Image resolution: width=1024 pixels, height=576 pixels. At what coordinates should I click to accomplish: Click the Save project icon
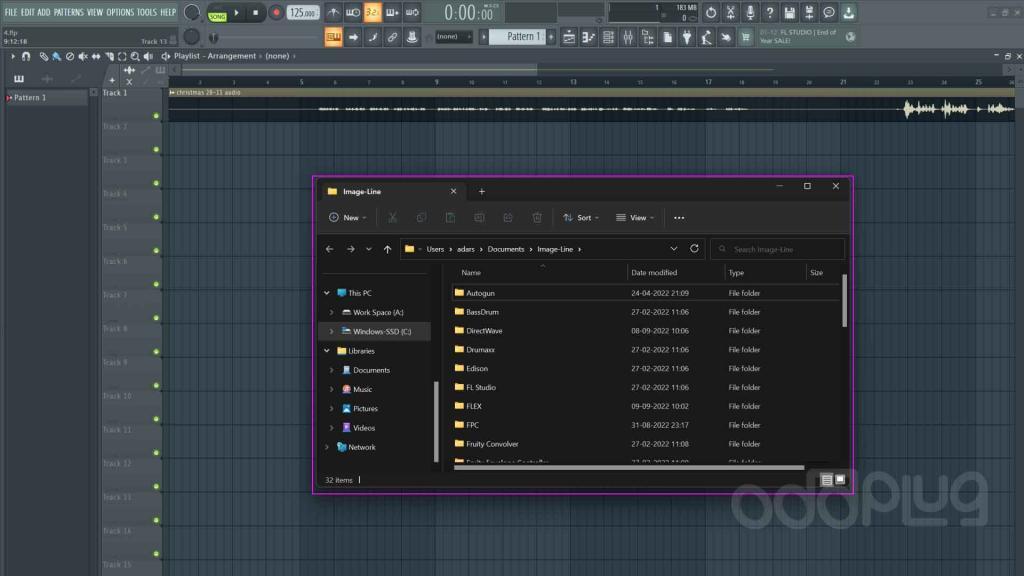point(789,13)
